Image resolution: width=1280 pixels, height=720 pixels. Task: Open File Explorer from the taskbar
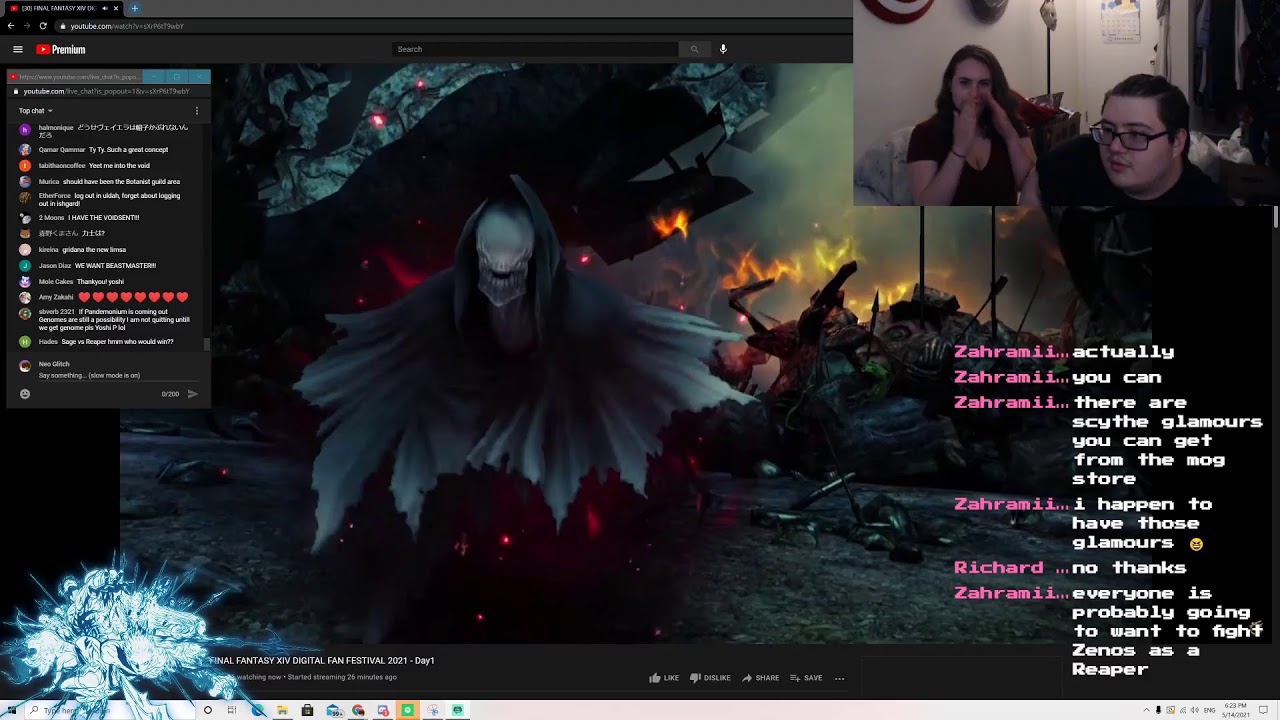click(x=282, y=710)
